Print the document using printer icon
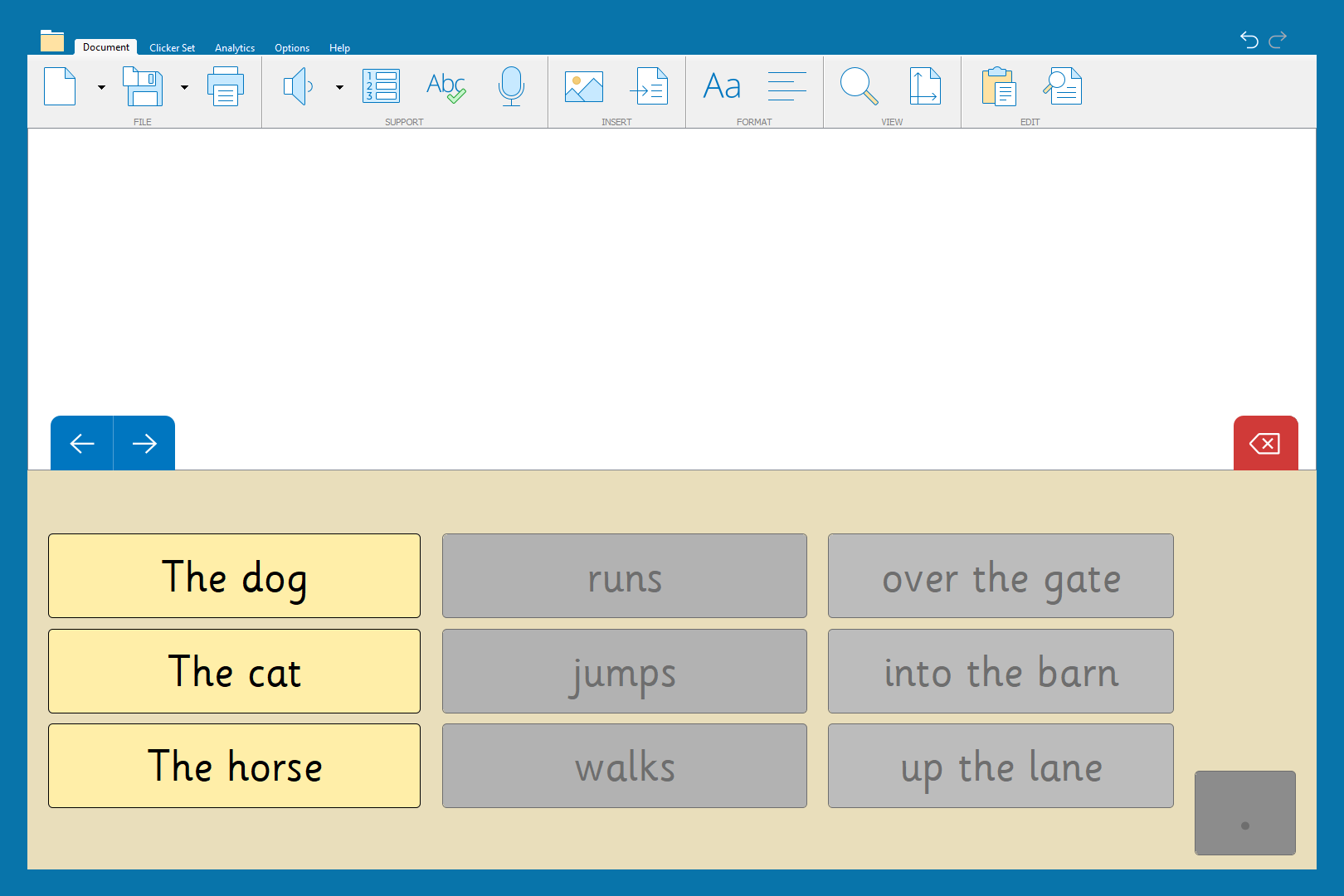Screen dimensions: 1344x896 tap(225, 87)
